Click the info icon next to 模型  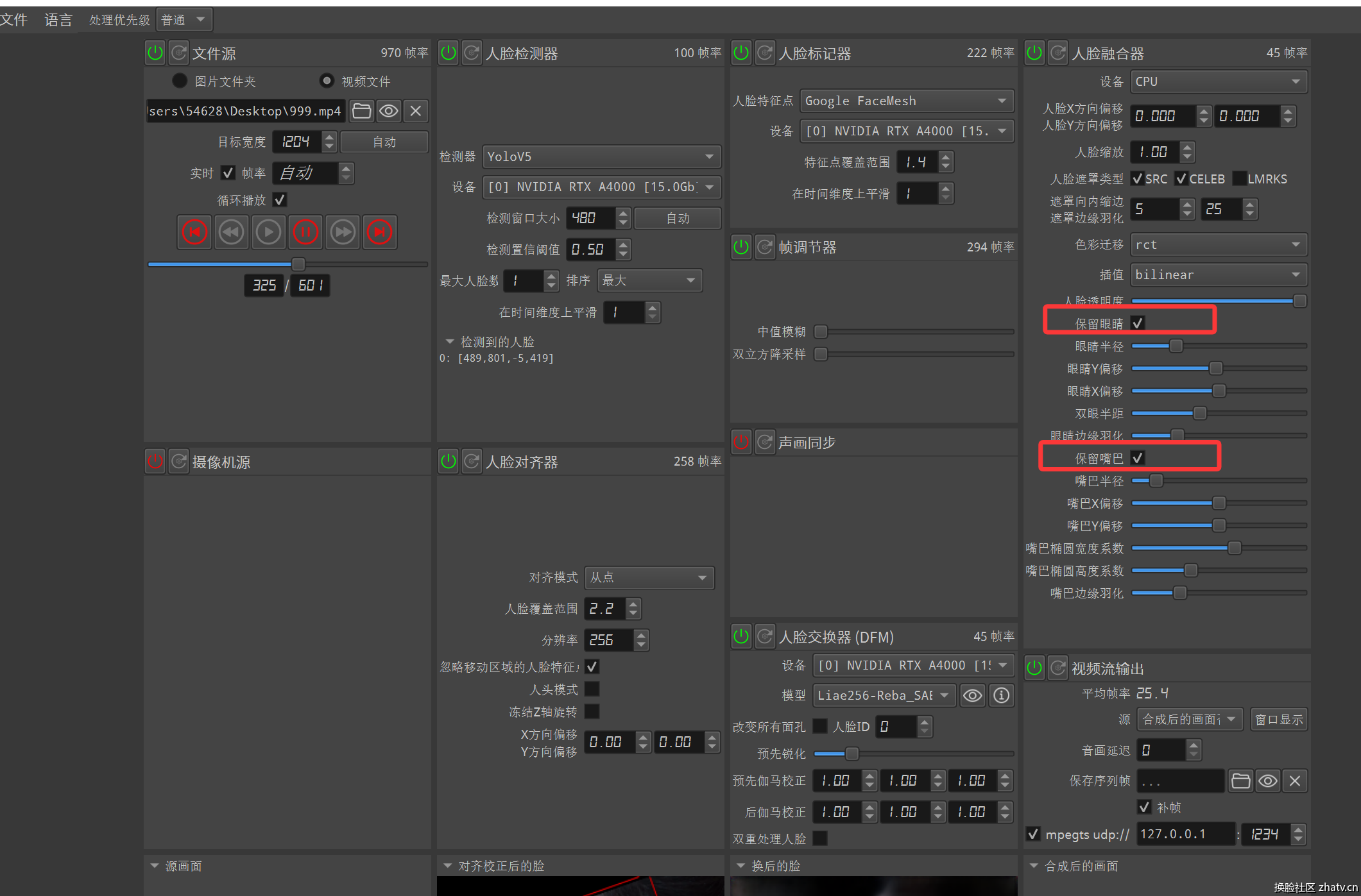pos(1001,695)
